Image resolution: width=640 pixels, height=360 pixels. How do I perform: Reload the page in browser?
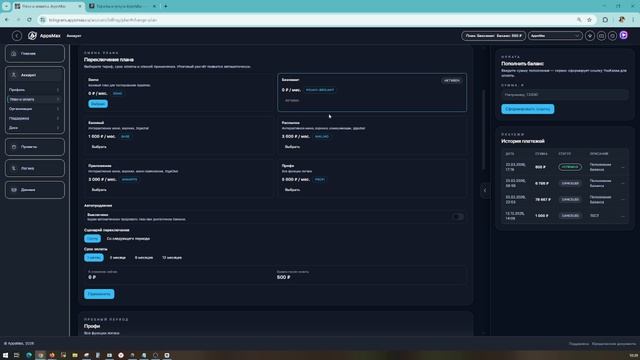pos(29,20)
